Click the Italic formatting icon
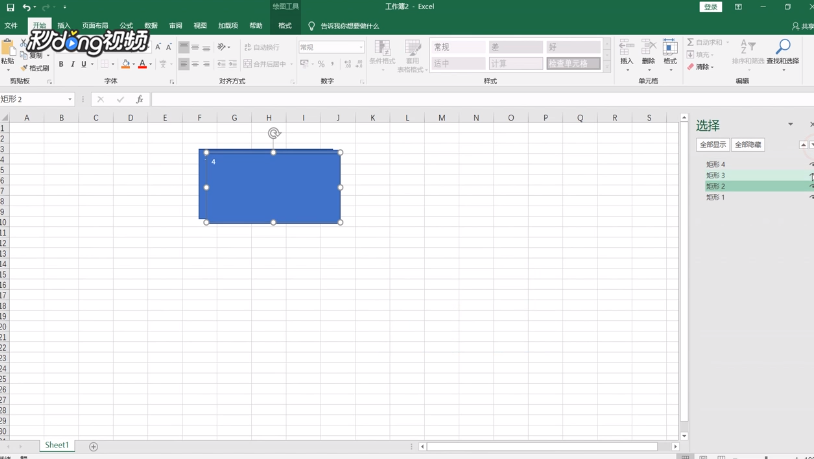Image resolution: width=814 pixels, height=459 pixels. [72, 64]
